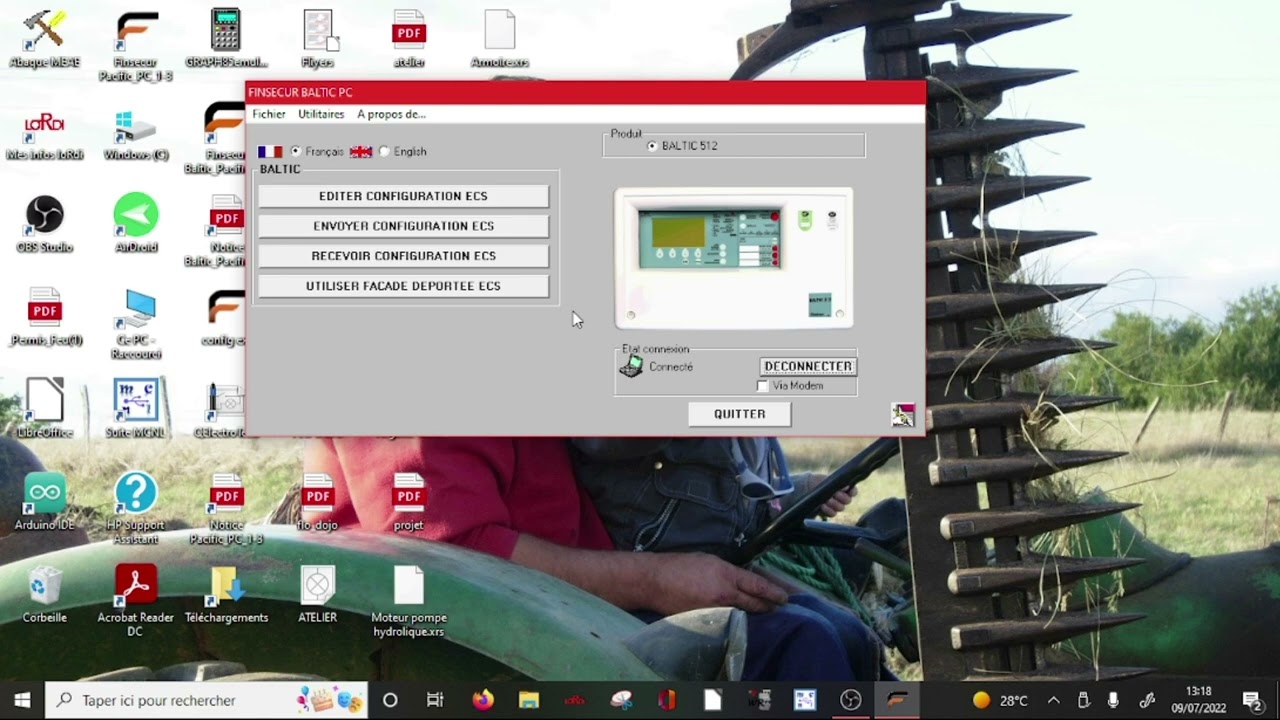The height and width of the screenshot is (720, 1280).
Task: Expand hidden system tray icons
Action: [x=1054, y=700]
